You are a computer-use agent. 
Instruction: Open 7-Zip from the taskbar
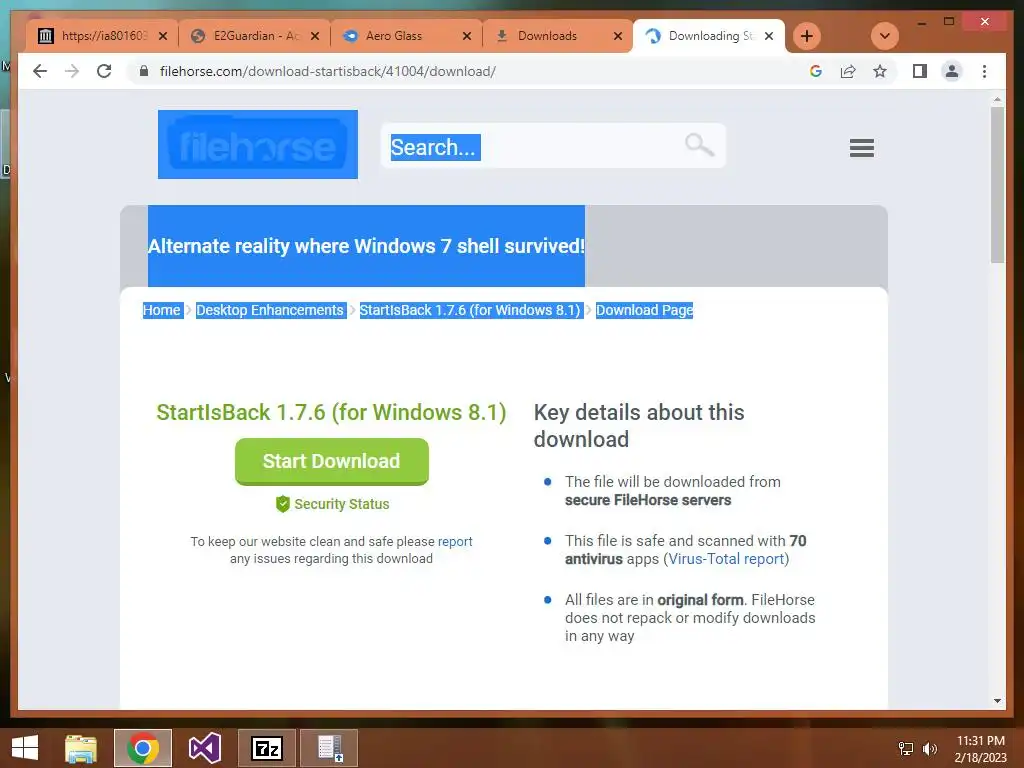[266, 748]
